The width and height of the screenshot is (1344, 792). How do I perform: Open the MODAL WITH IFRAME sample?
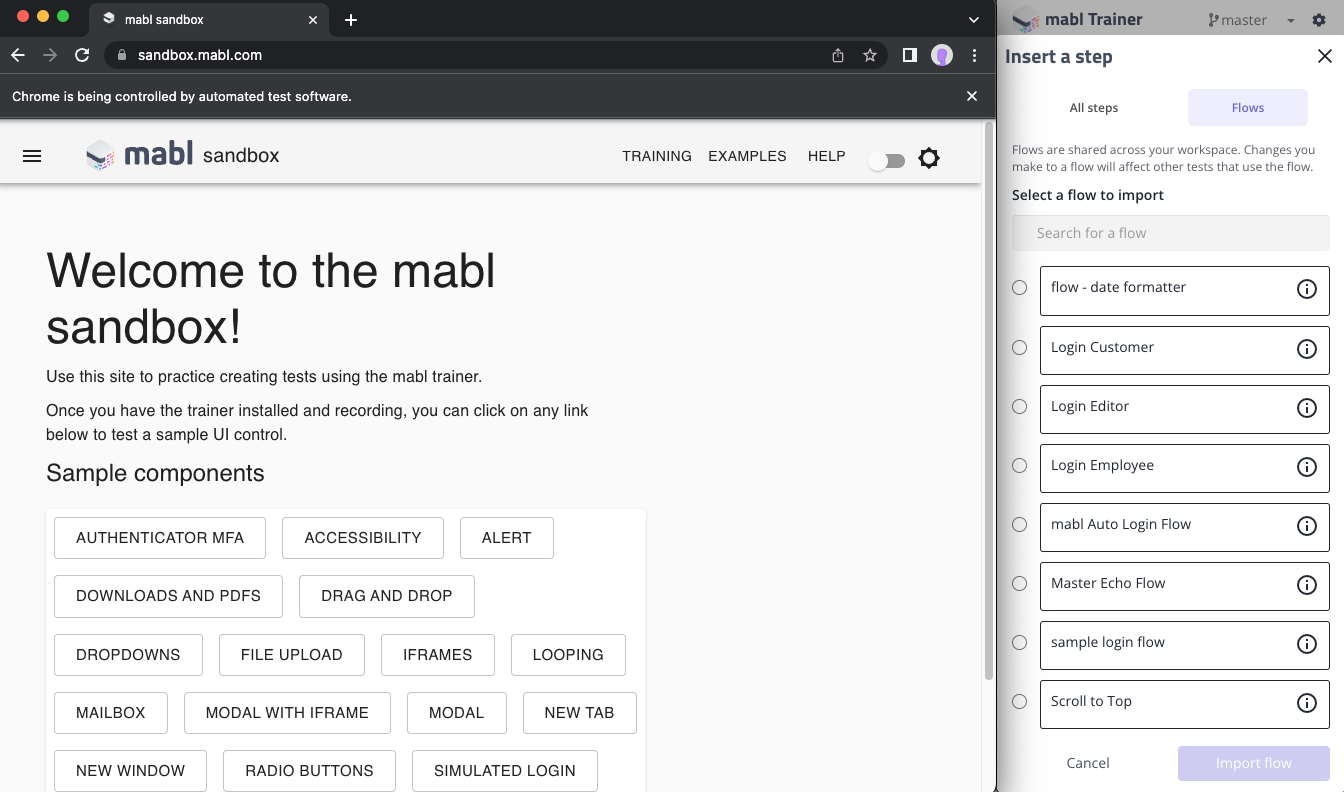(x=287, y=713)
